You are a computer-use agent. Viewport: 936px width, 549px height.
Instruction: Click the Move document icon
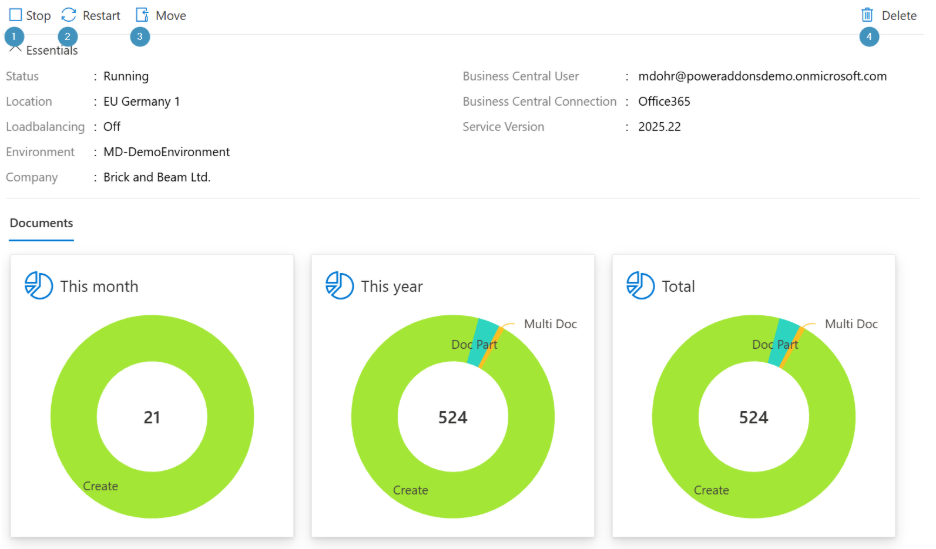click(142, 15)
